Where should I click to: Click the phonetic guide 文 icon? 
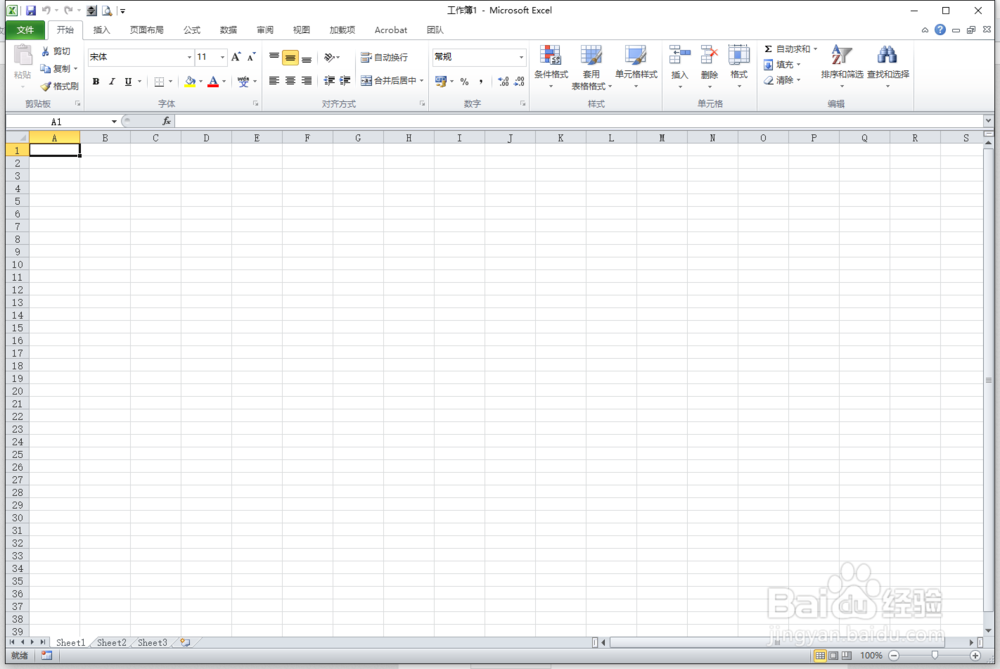243,81
